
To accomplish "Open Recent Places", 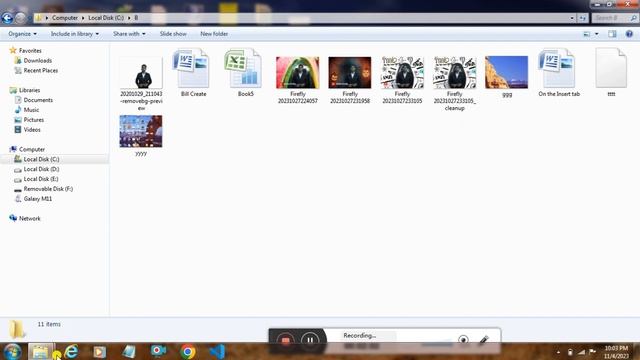I will [40, 70].
